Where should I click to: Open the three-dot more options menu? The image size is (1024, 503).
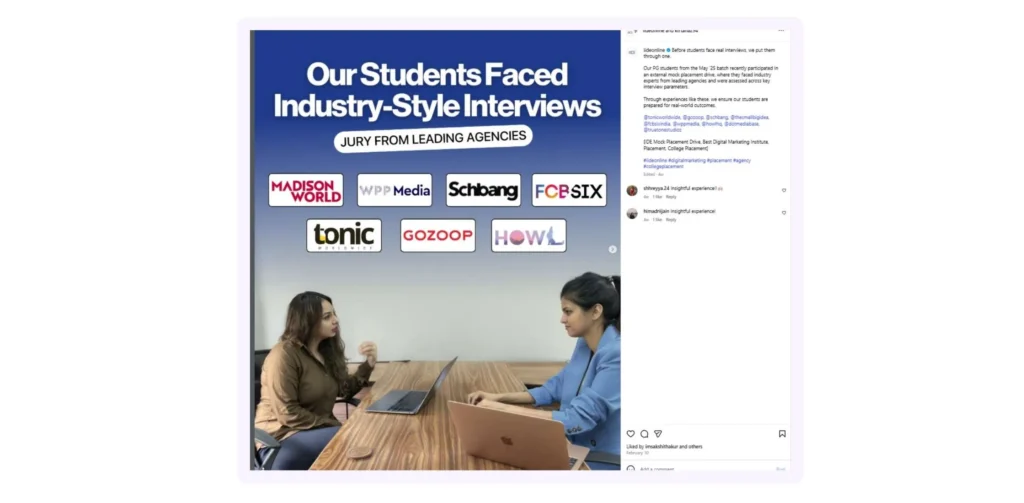[781, 31]
